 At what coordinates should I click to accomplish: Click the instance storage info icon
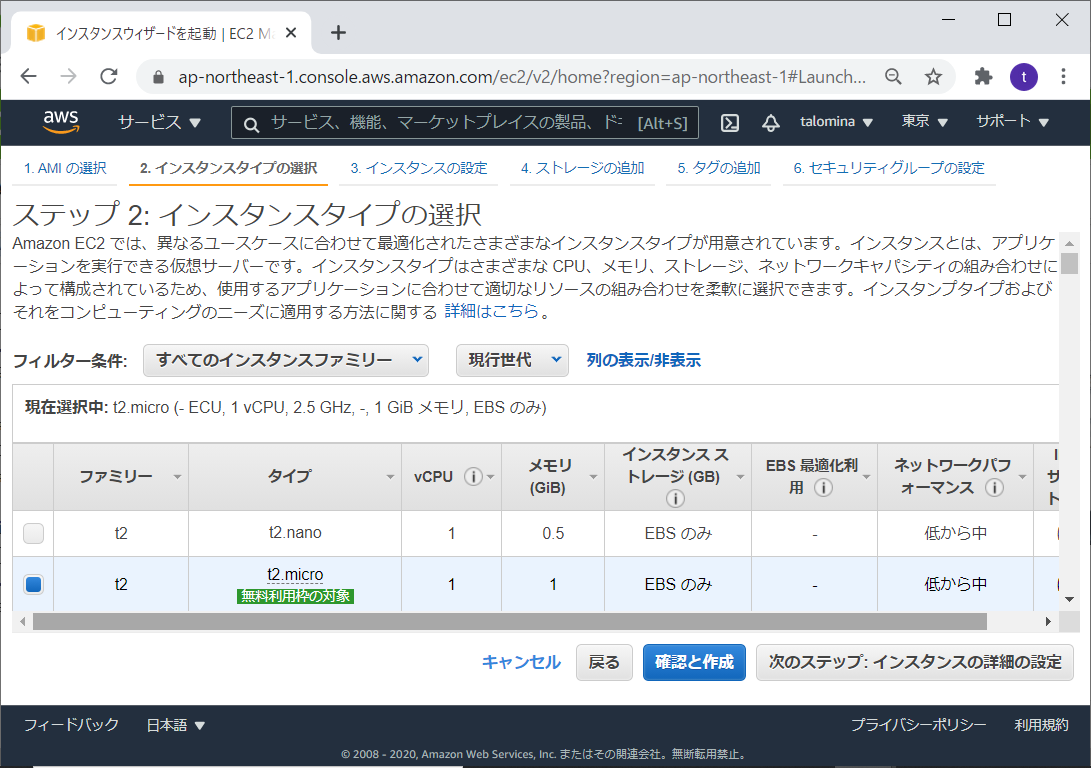coord(675,498)
